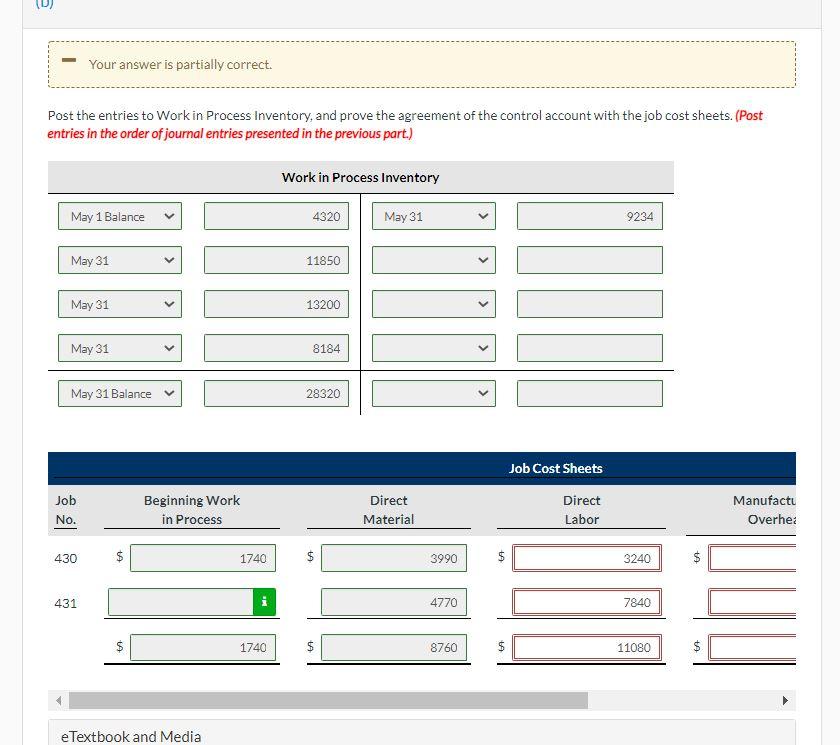Click the 8184 debit amount field
This screenshot has height=745, width=840.
[x=276, y=348]
